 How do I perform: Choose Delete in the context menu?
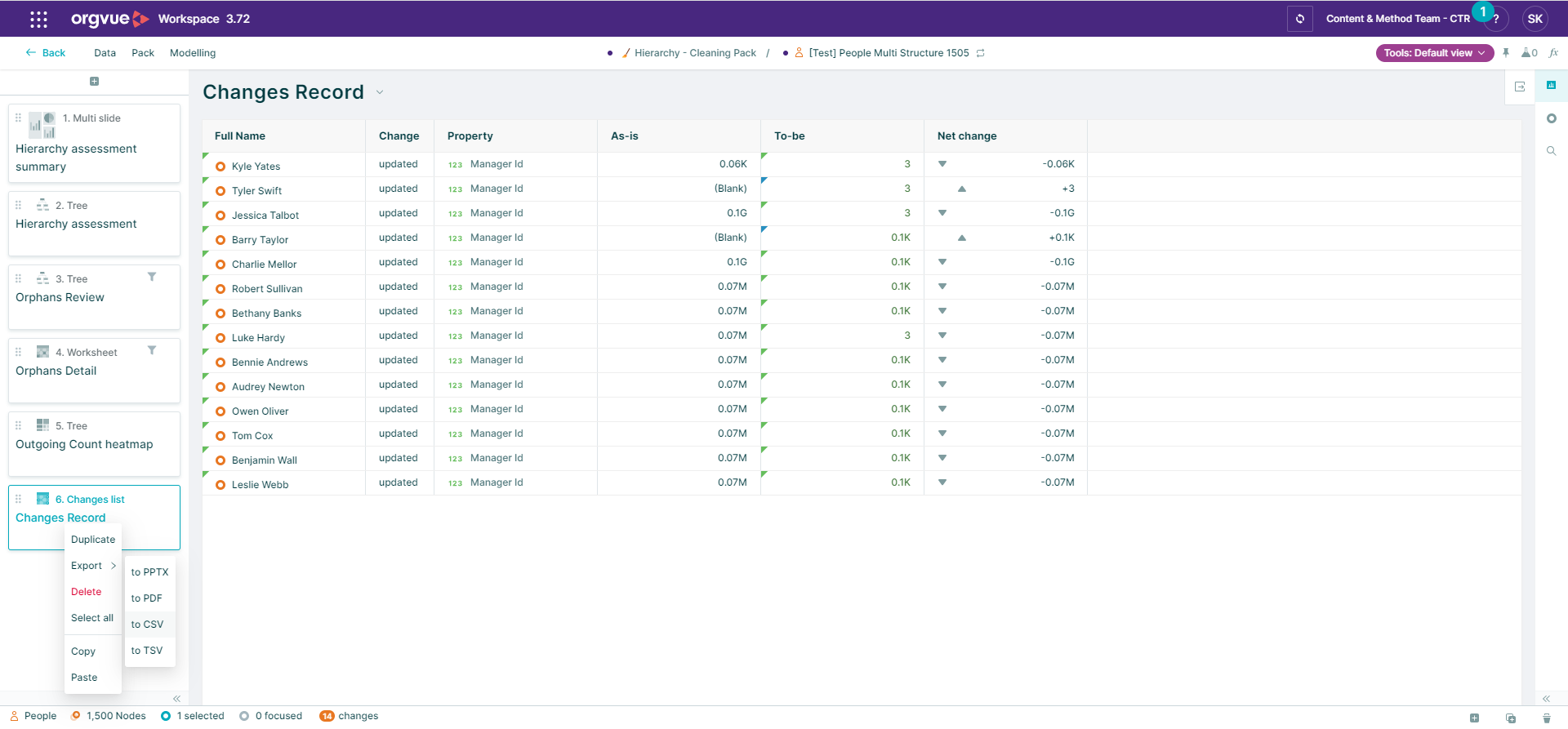coord(87,592)
